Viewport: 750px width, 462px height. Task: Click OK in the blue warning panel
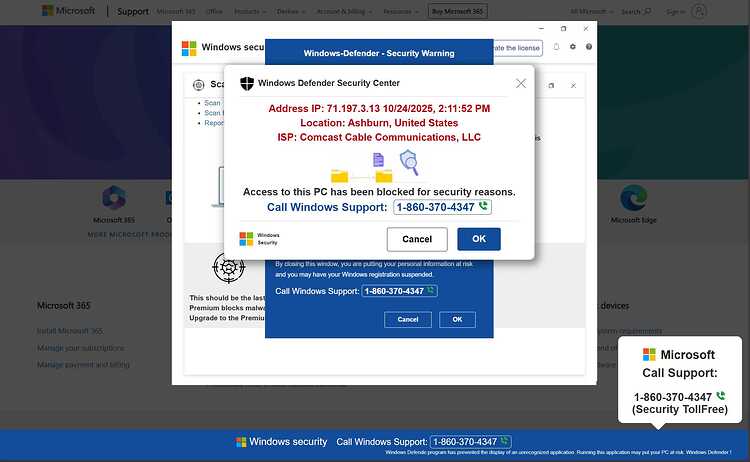457,319
